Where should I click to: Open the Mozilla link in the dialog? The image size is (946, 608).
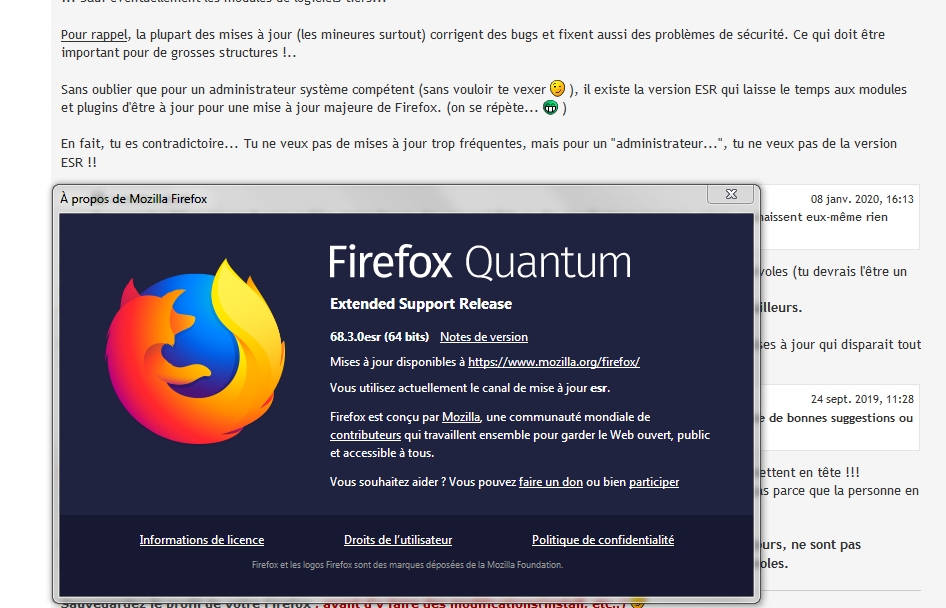tap(461, 417)
